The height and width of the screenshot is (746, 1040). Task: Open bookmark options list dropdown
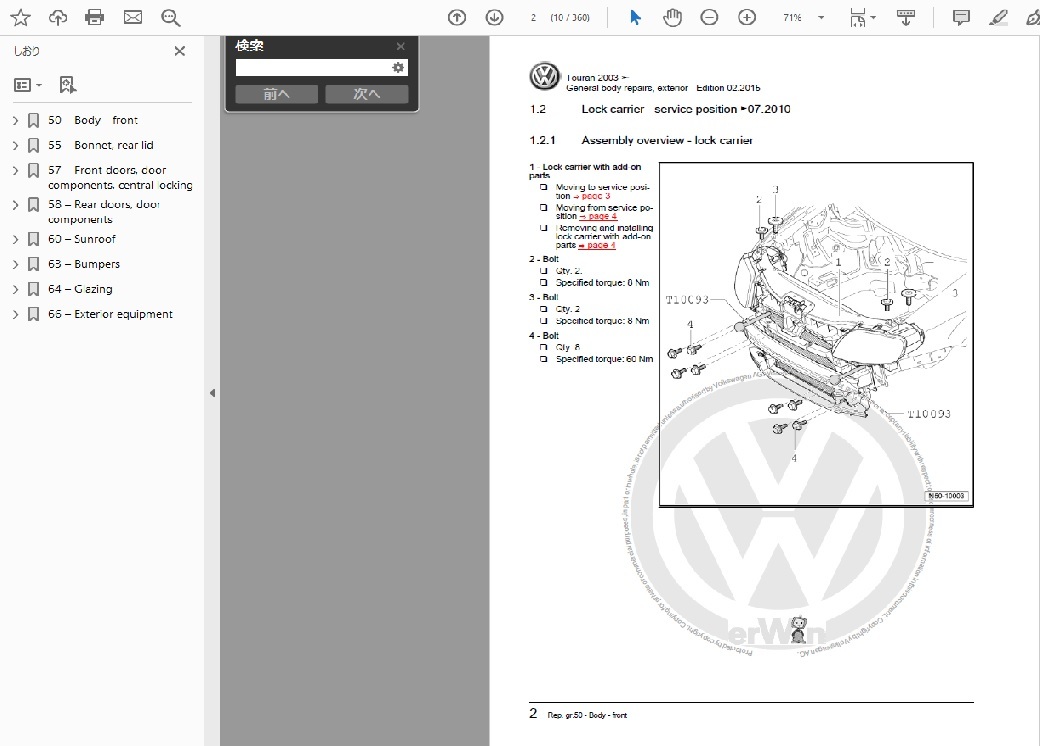tap(28, 85)
